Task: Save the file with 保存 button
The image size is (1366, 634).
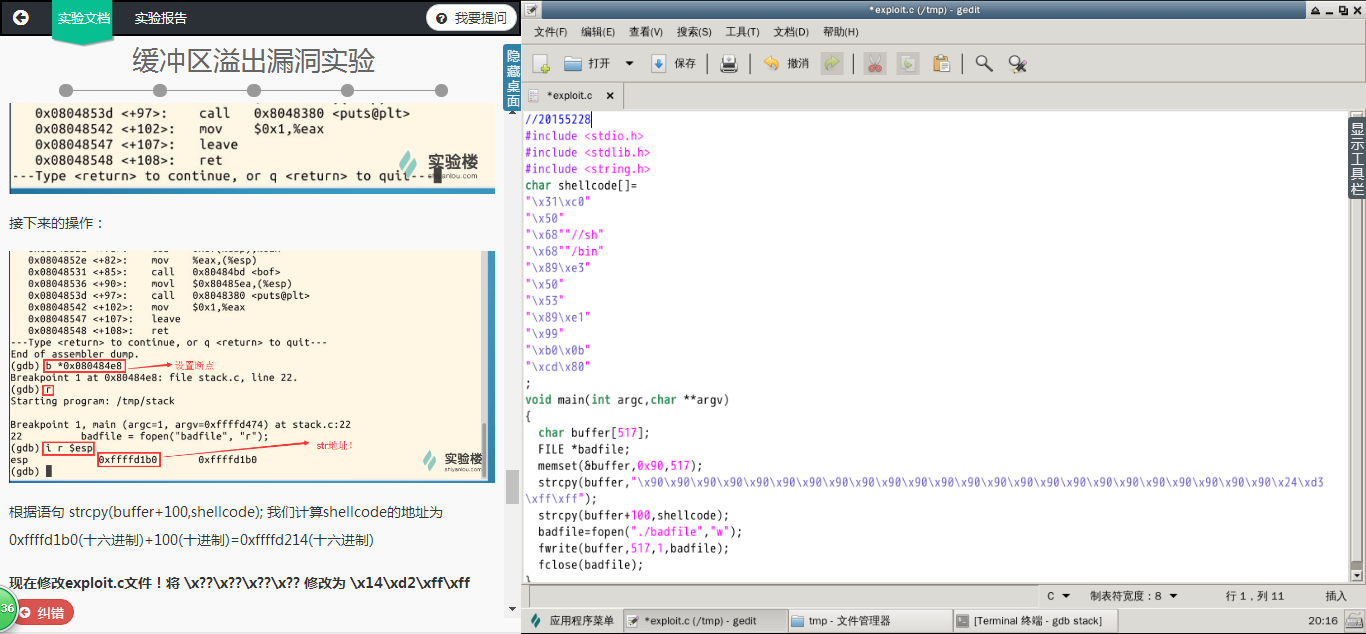Action: (x=674, y=63)
